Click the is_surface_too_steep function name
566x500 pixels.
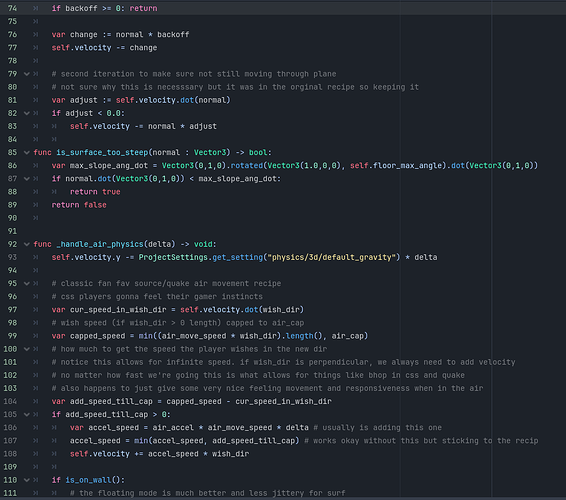point(102,153)
